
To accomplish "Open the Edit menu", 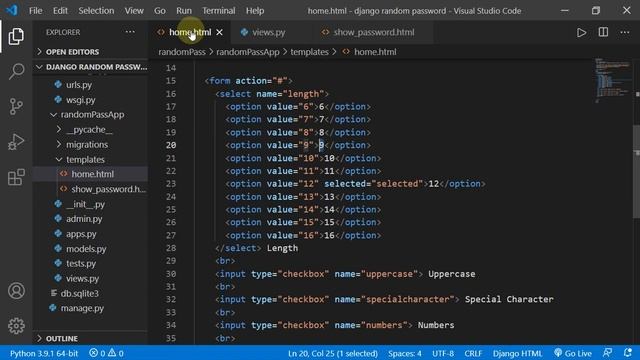I will (x=60, y=11).
